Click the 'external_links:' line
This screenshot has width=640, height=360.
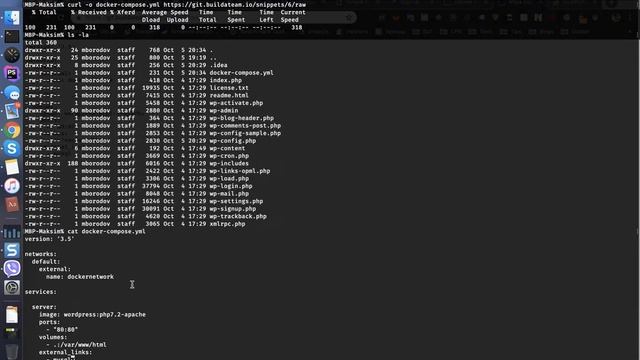tap(65, 352)
